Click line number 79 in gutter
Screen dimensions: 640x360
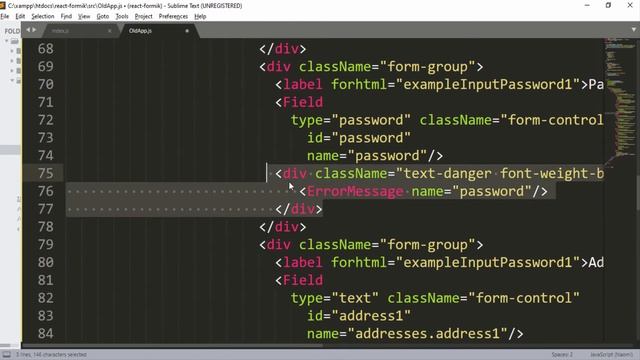pos(45,245)
